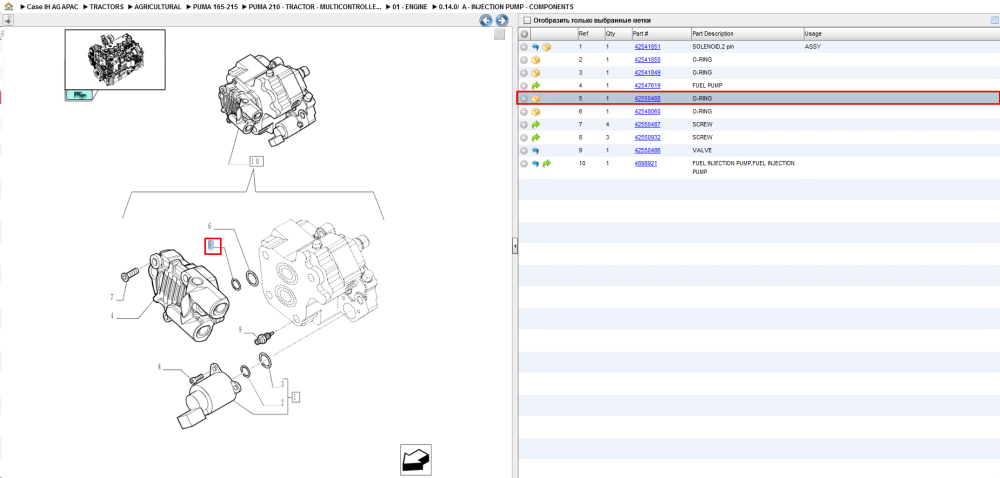
Task: Go back with the blue left arrow
Action: [x=485, y=20]
